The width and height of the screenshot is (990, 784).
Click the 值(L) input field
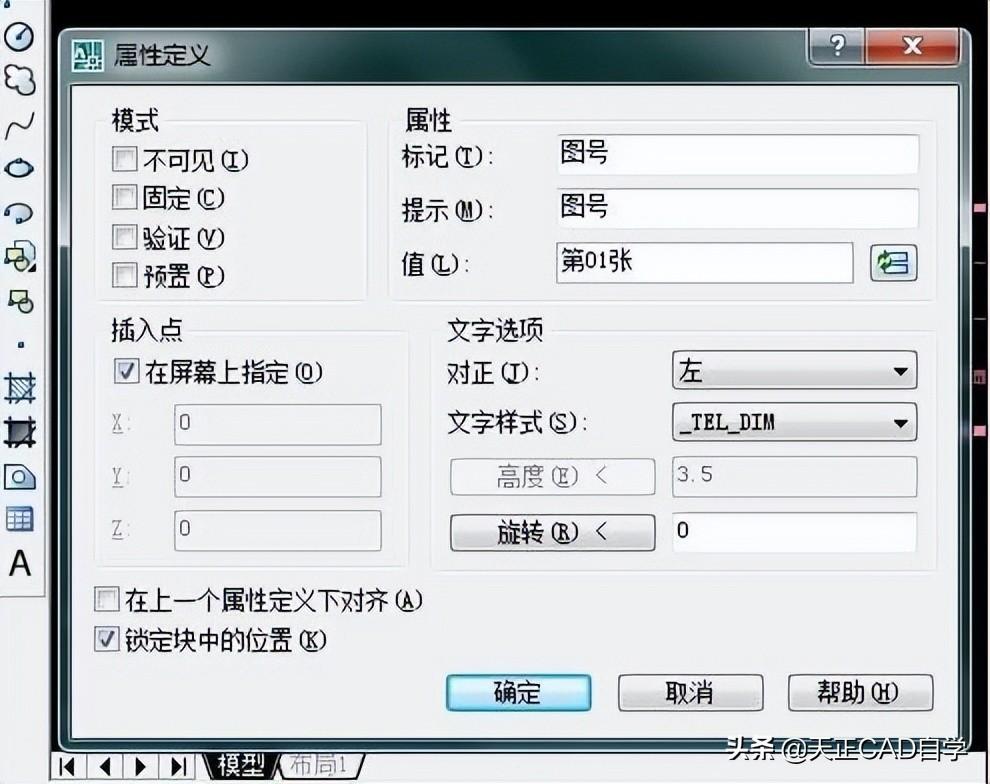[x=705, y=263]
